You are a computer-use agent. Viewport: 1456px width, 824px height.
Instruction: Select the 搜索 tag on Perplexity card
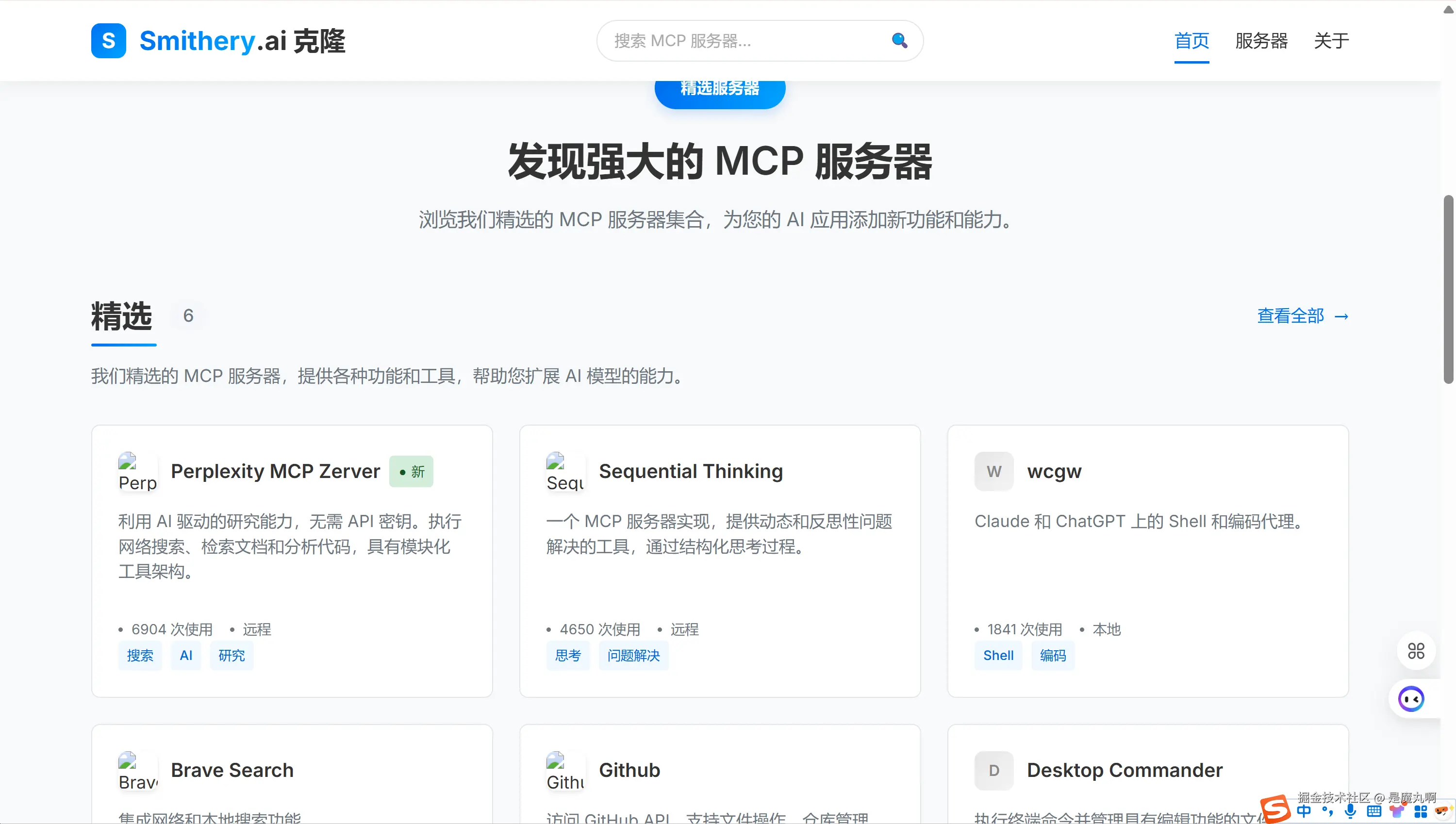coord(140,655)
